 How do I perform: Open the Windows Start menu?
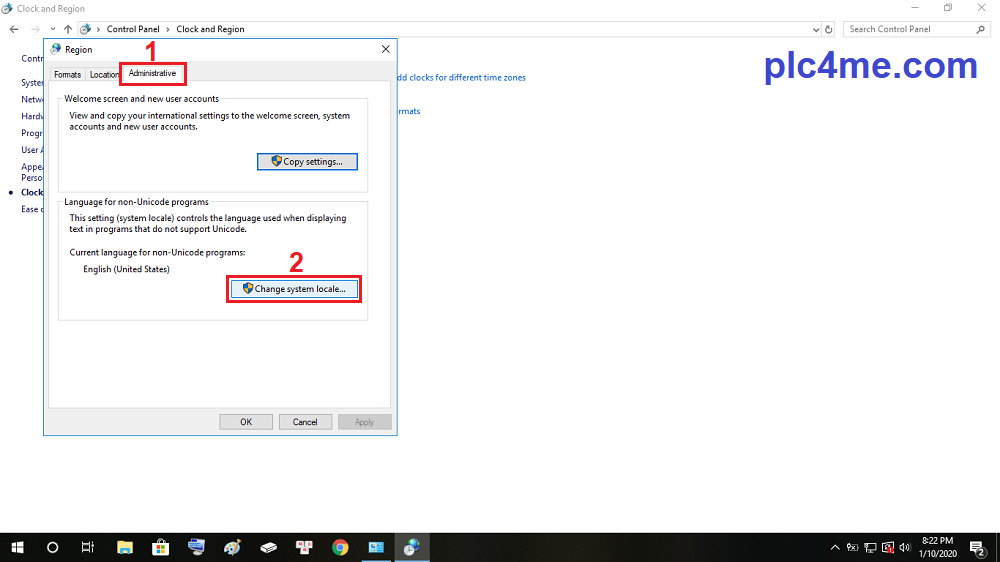(x=17, y=547)
